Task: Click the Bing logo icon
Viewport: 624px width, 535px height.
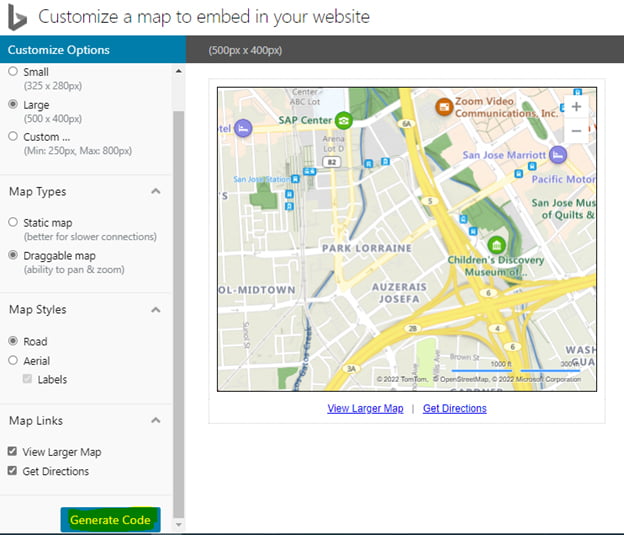Action: point(18,17)
